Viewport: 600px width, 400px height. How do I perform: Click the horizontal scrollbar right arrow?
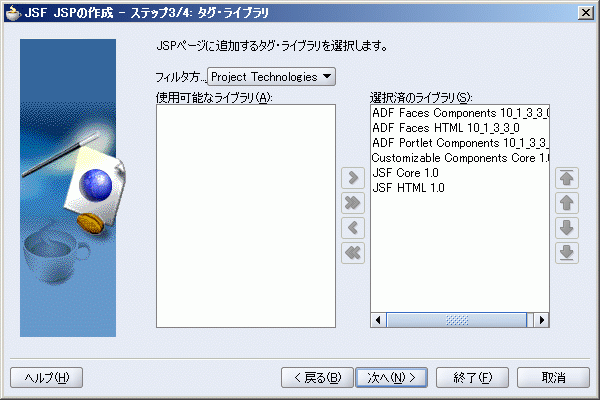(x=541, y=320)
